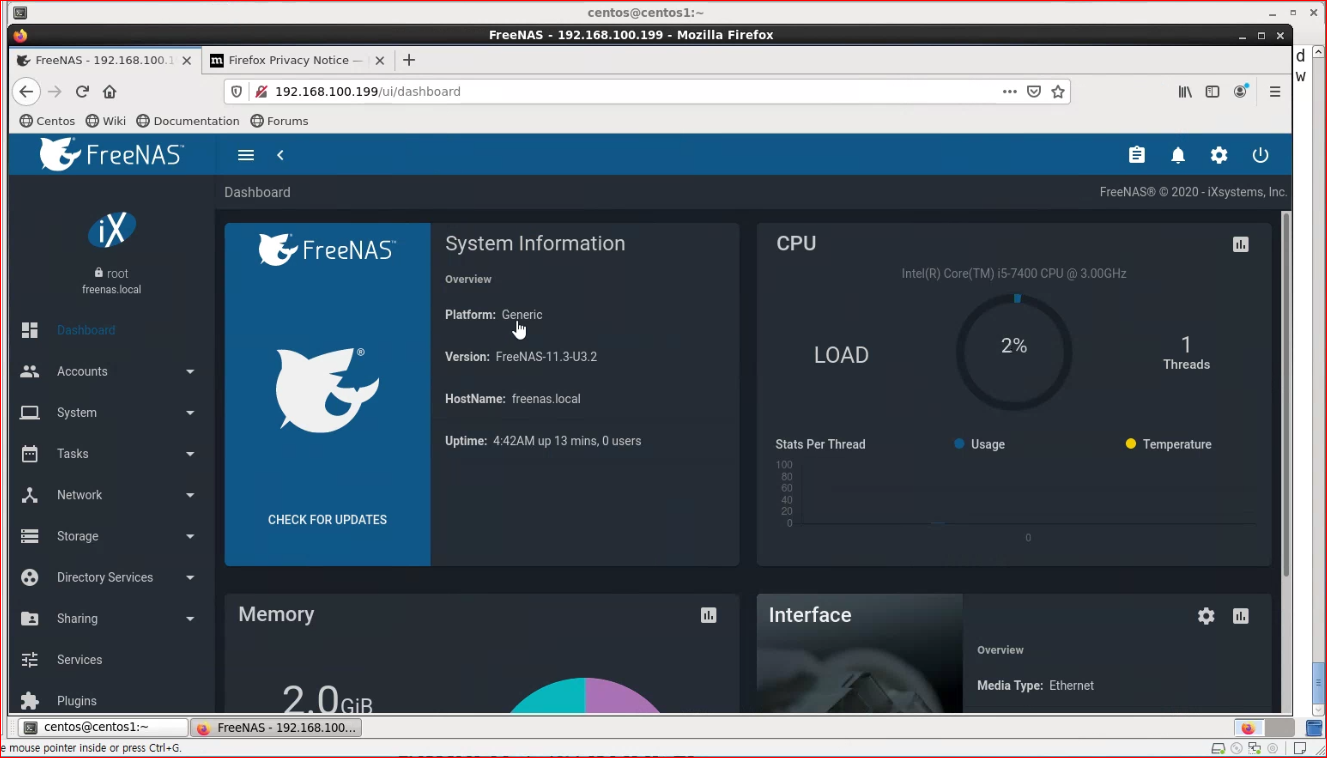Expand the Sharing menu arrow
This screenshot has height=758, width=1327.
pos(190,619)
